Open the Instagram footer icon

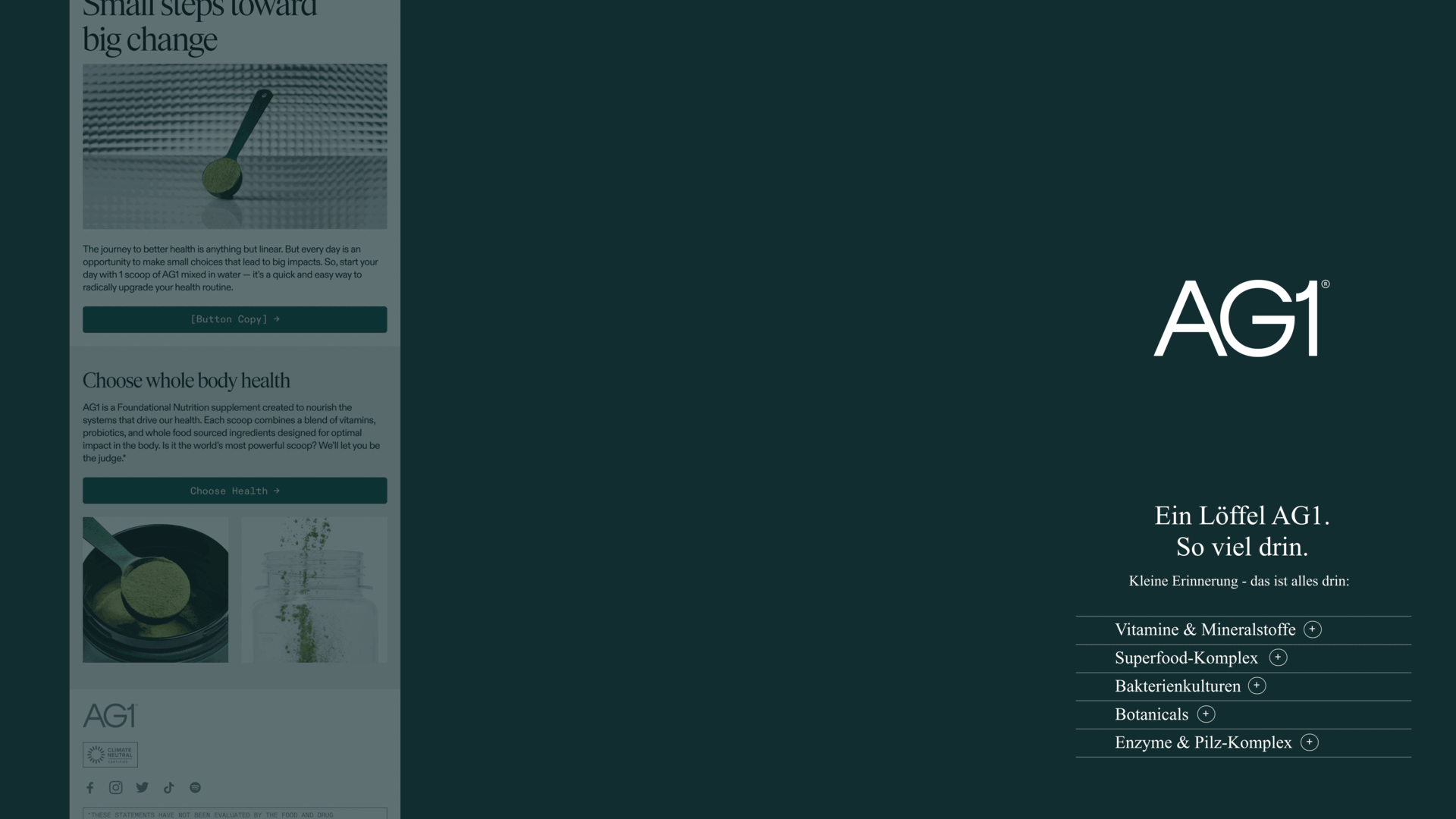116,788
